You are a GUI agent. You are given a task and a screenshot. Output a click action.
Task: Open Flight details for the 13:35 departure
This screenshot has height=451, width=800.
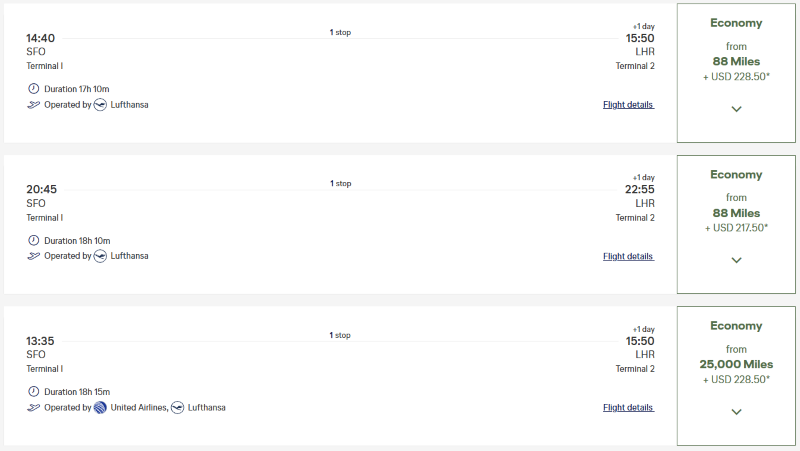628,408
